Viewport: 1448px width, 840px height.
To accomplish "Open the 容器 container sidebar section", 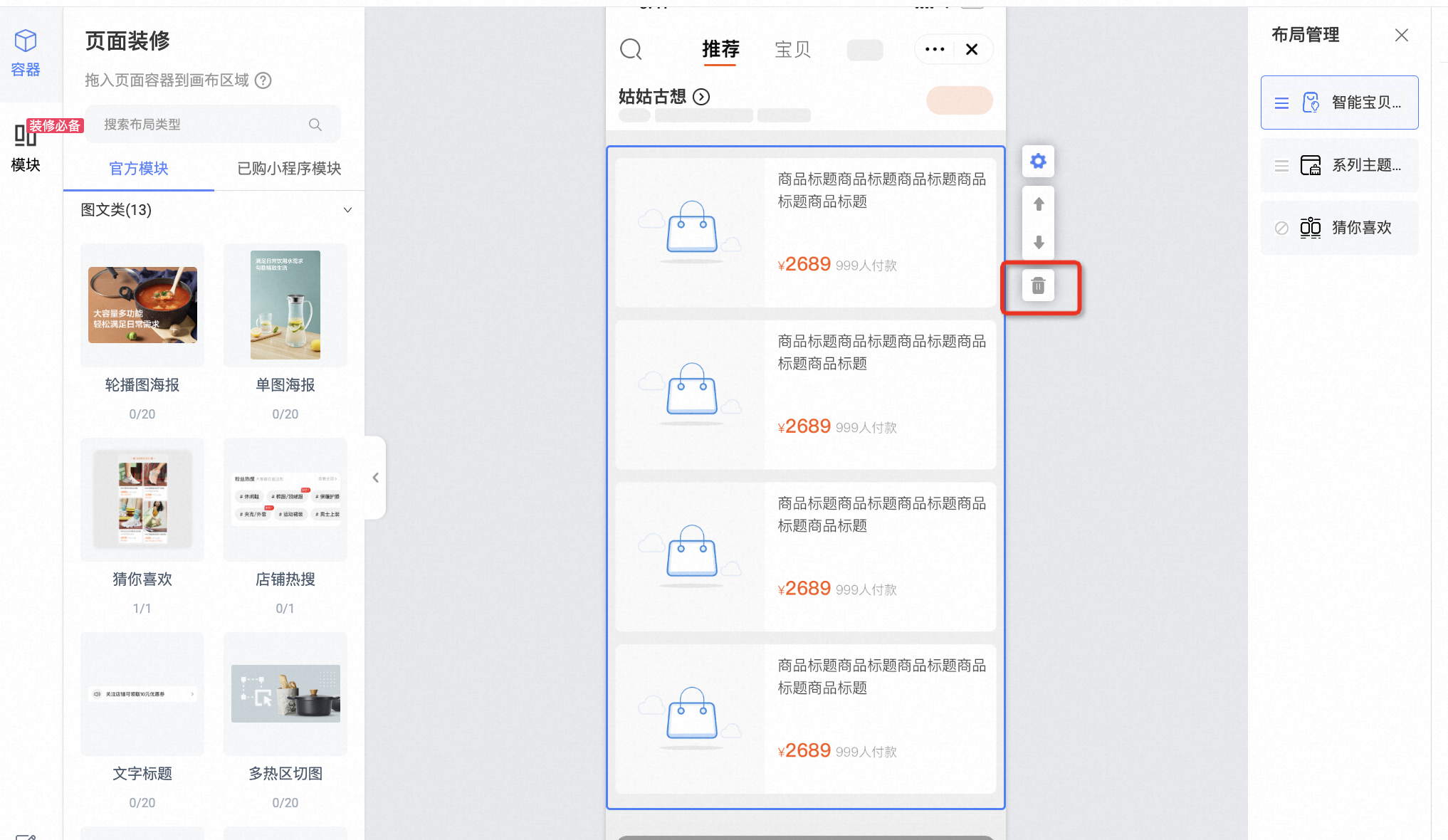I will point(26,53).
